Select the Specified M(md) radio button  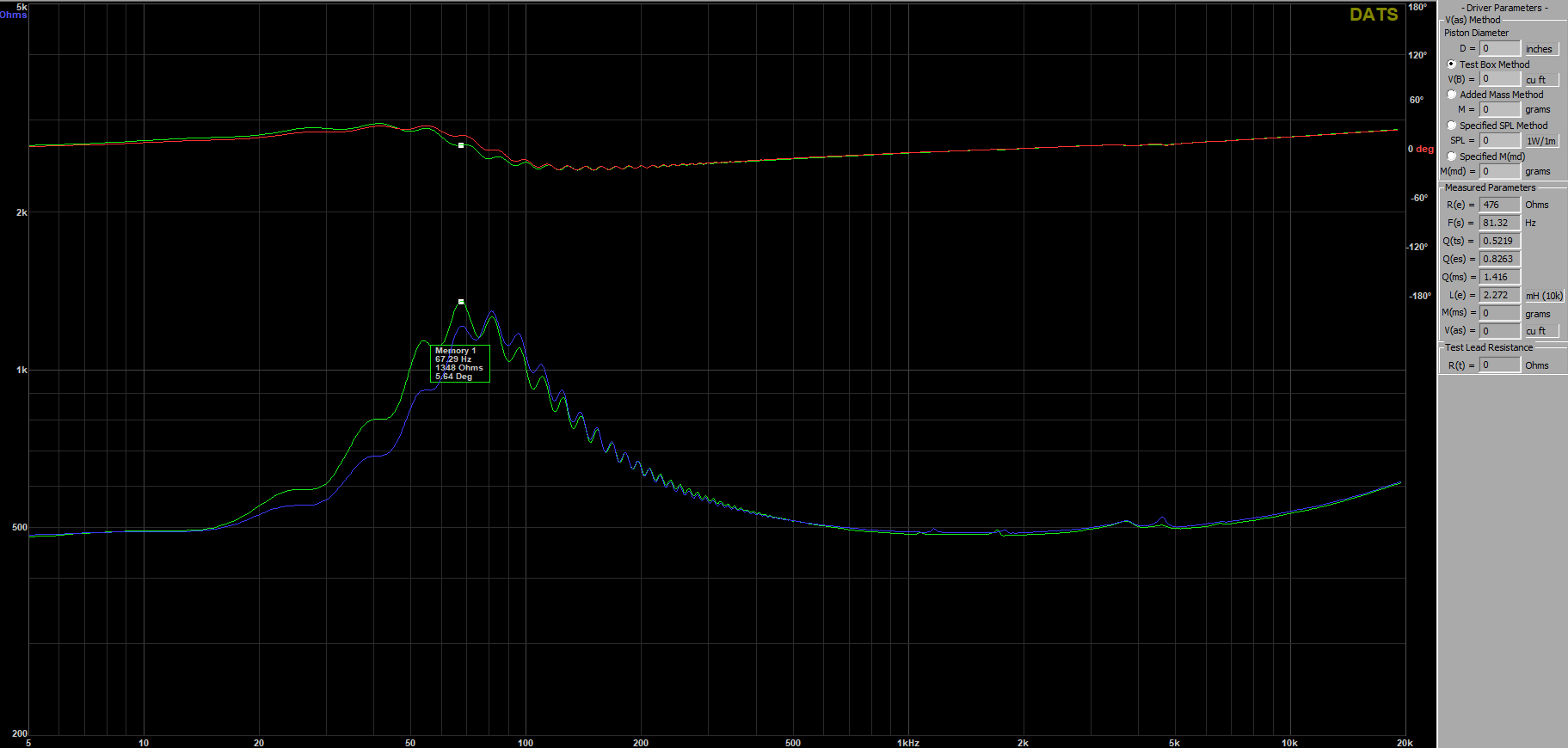[1452, 156]
